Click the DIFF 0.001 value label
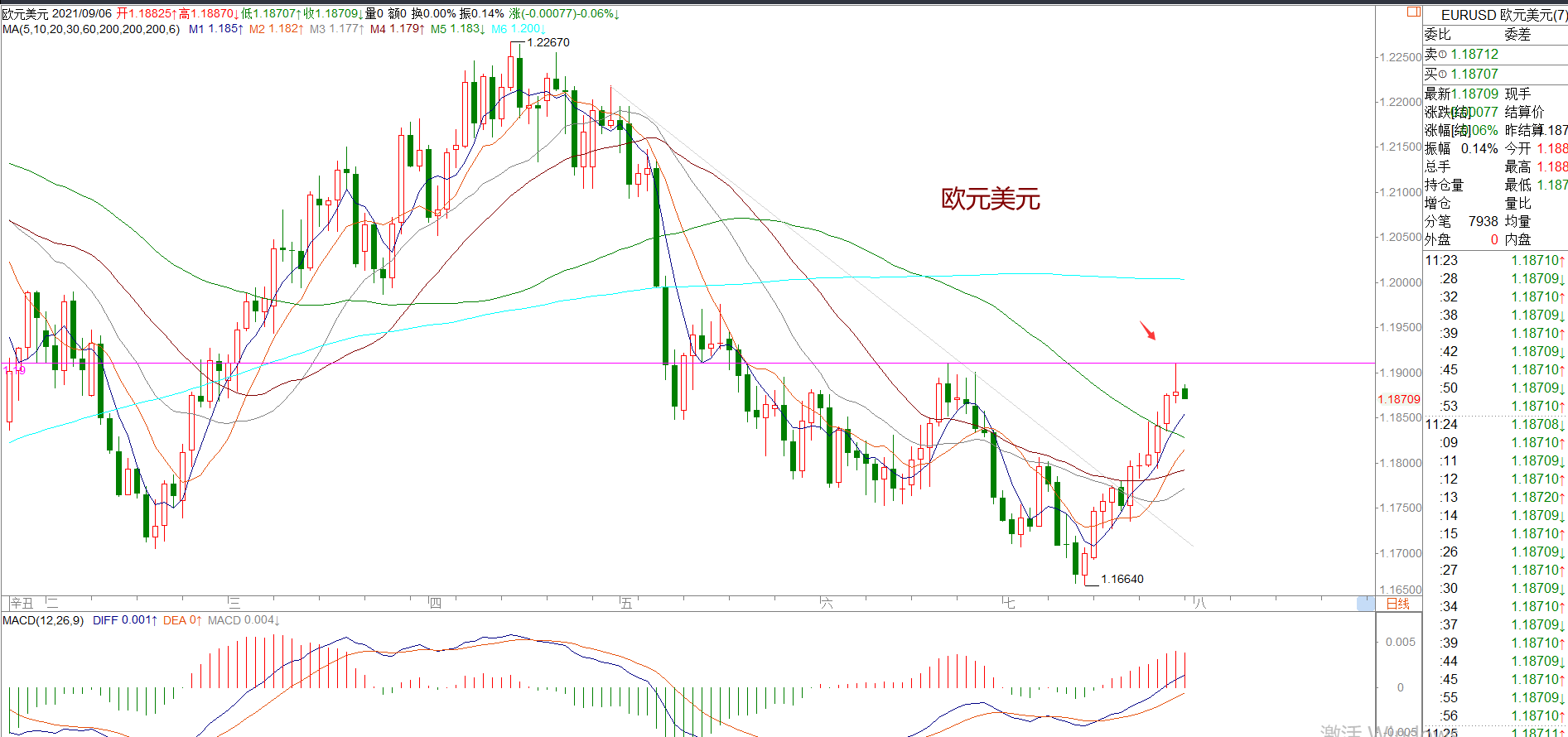 pos(124,620)
